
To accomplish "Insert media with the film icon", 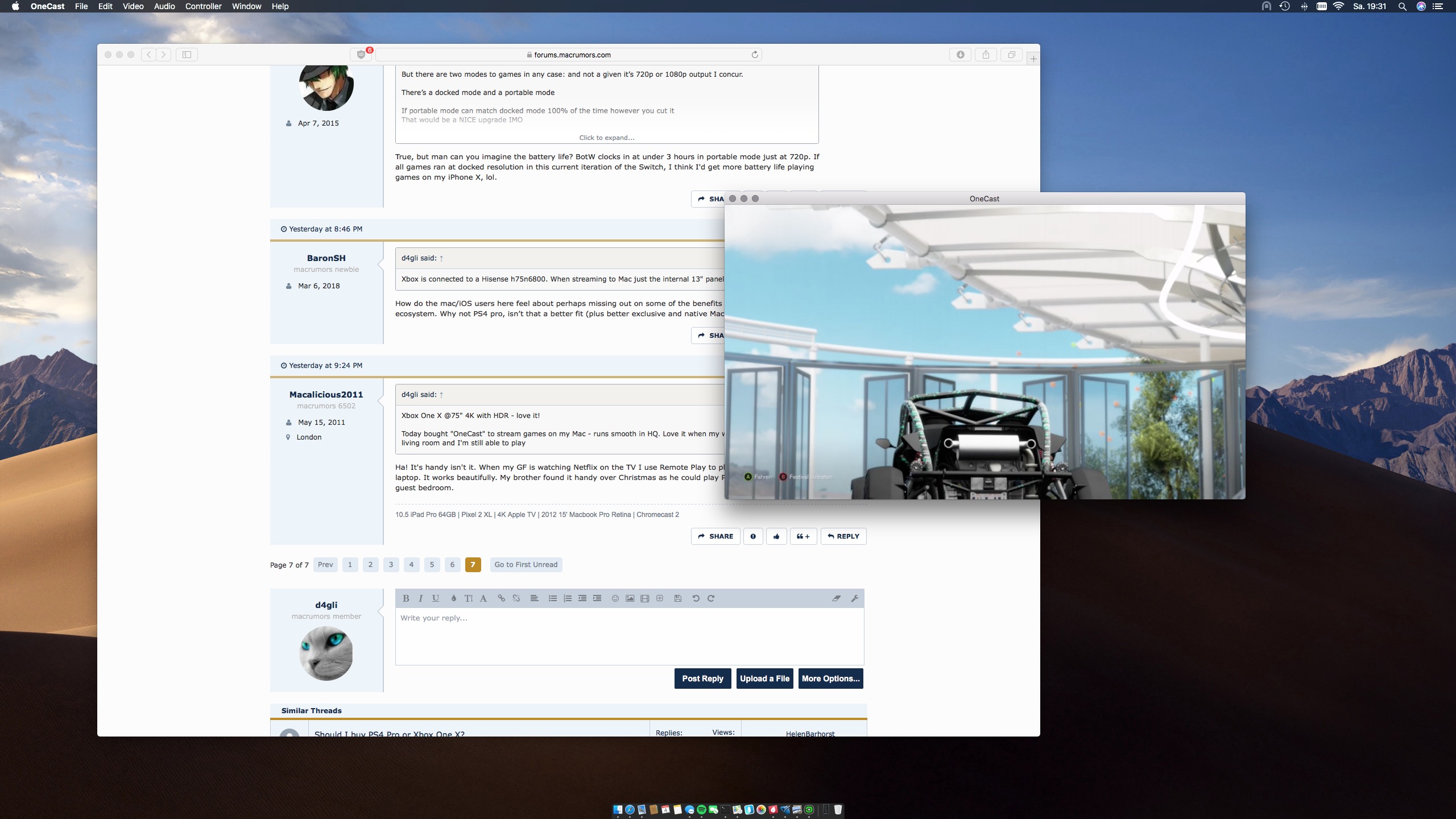I will click(644, 598).
